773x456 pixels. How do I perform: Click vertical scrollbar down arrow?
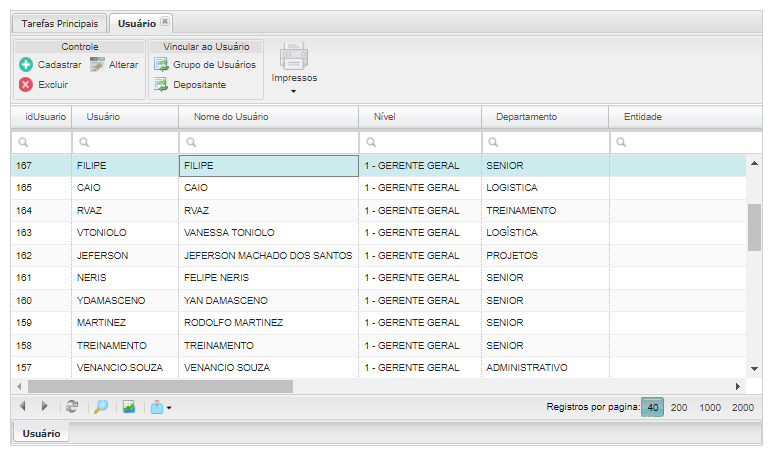point(754,369)
